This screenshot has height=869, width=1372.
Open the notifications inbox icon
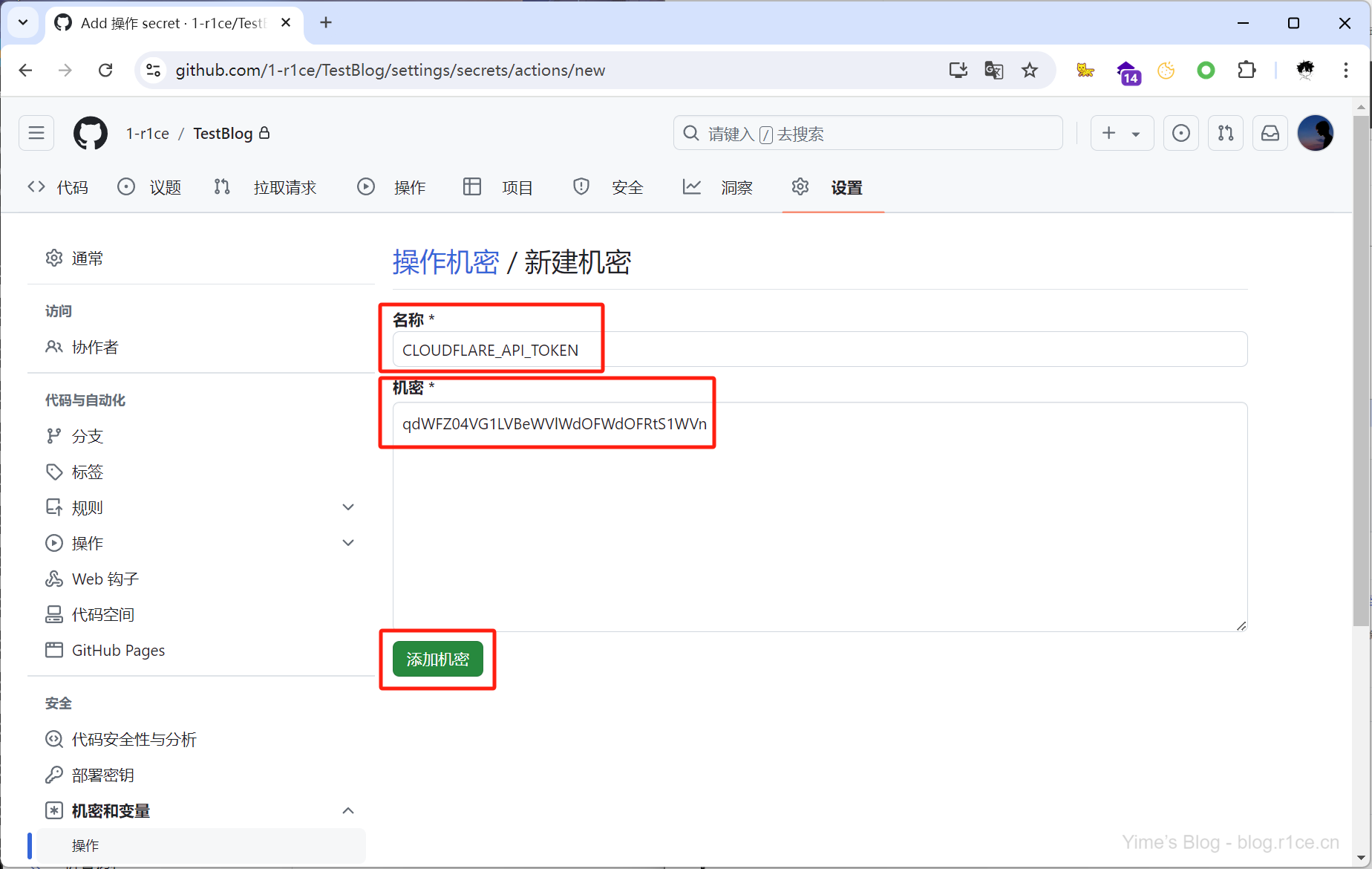pos(1270,134)
